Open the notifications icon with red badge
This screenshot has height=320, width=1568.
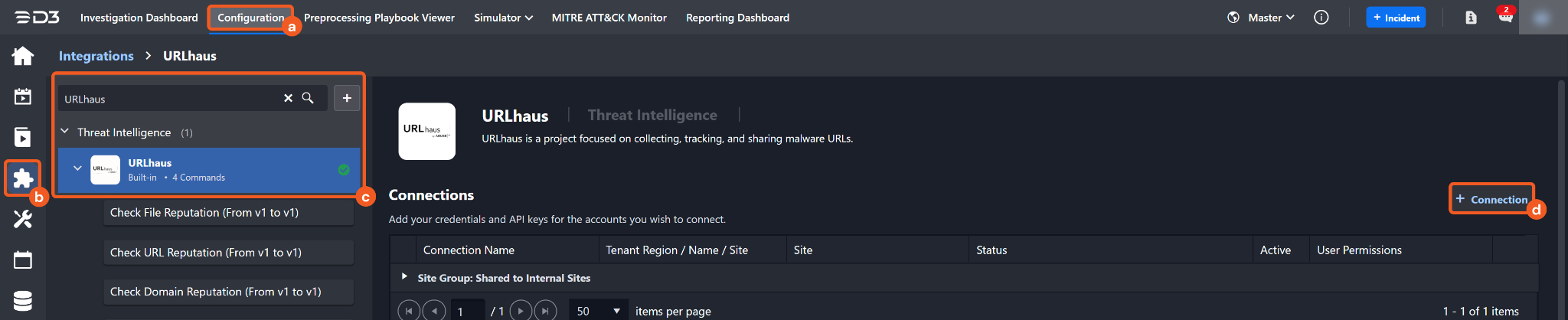pos(1505,17)
